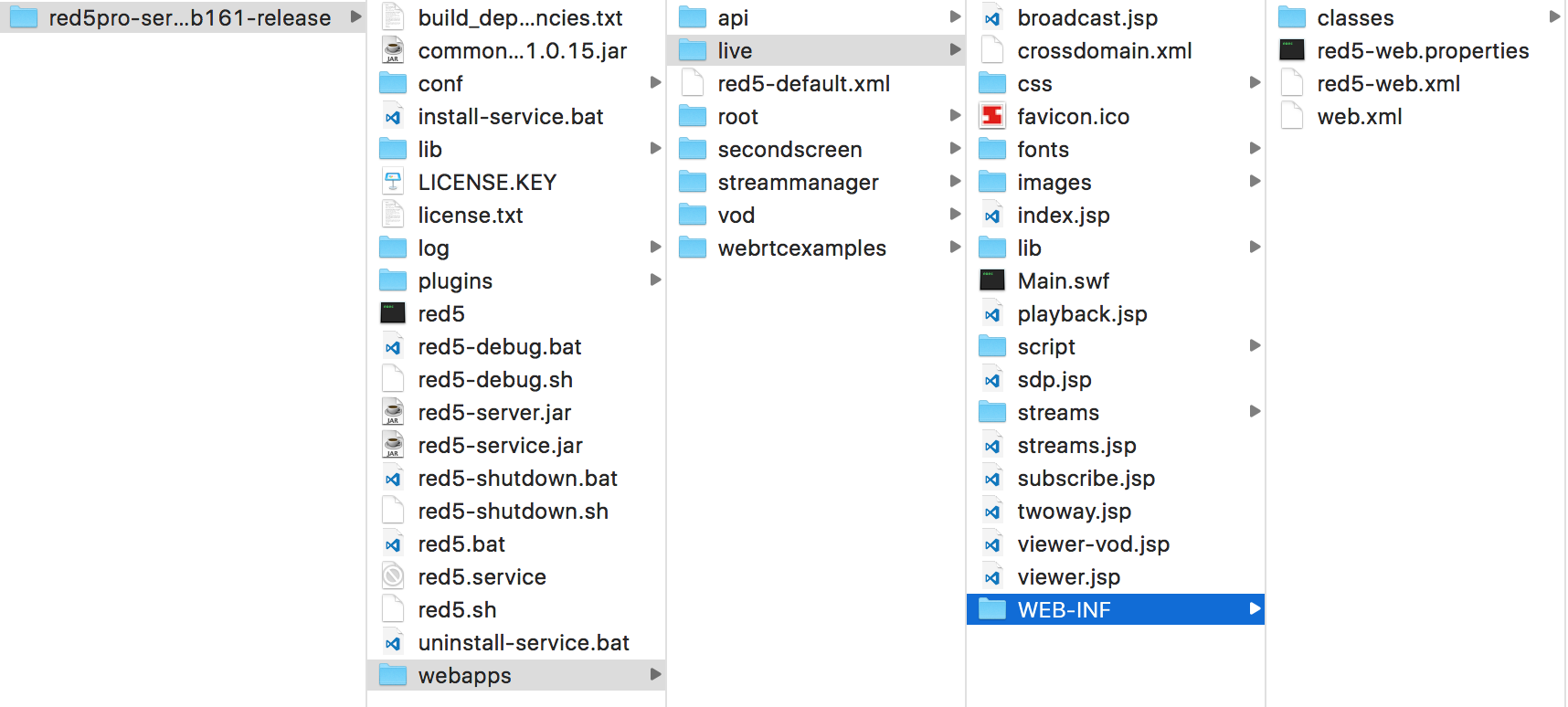Click the classes folder icon
Screen dimensions: 1568x707
tap(1292, 17)
